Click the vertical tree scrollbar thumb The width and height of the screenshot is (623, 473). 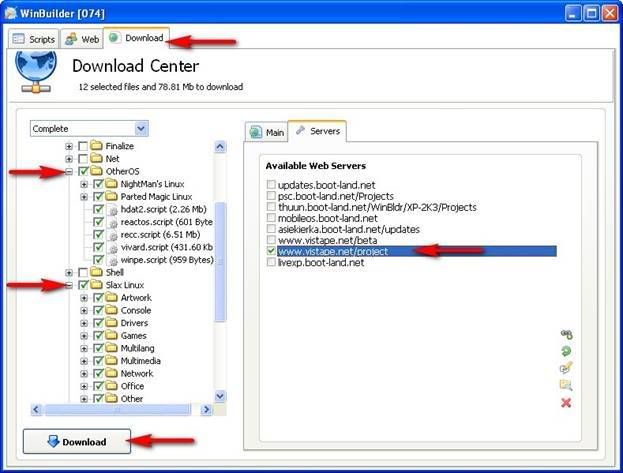coord(220,262)
